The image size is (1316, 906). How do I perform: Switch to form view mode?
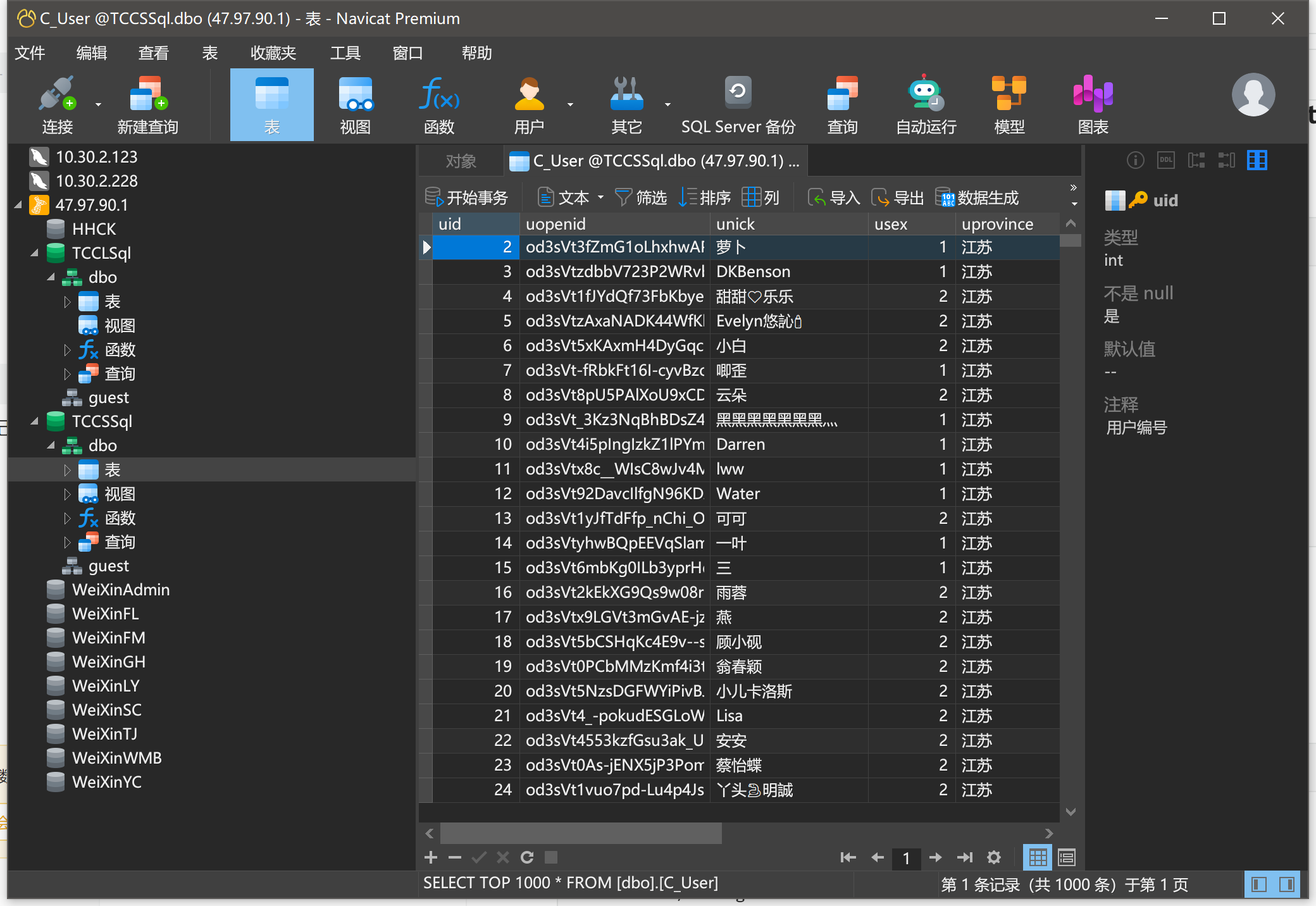(x=1067, y=857)
